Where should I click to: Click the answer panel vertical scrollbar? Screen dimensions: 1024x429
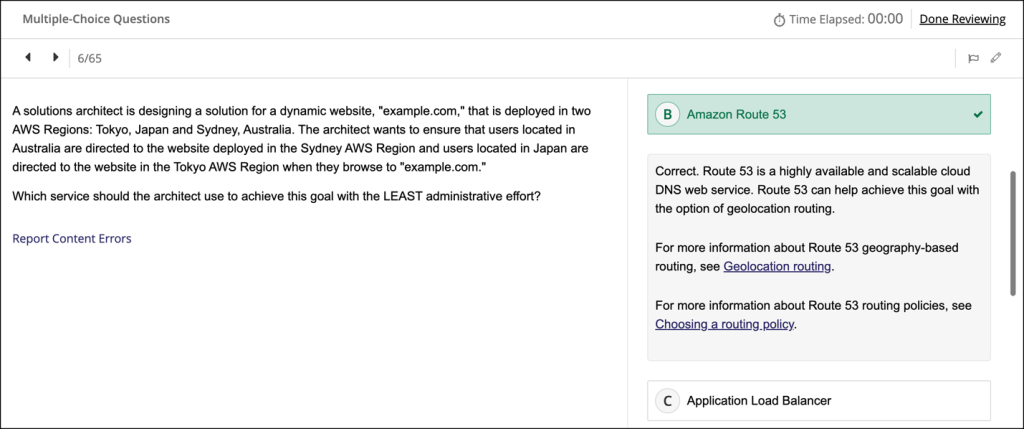pyautogui.click(x=1012, y=233)
